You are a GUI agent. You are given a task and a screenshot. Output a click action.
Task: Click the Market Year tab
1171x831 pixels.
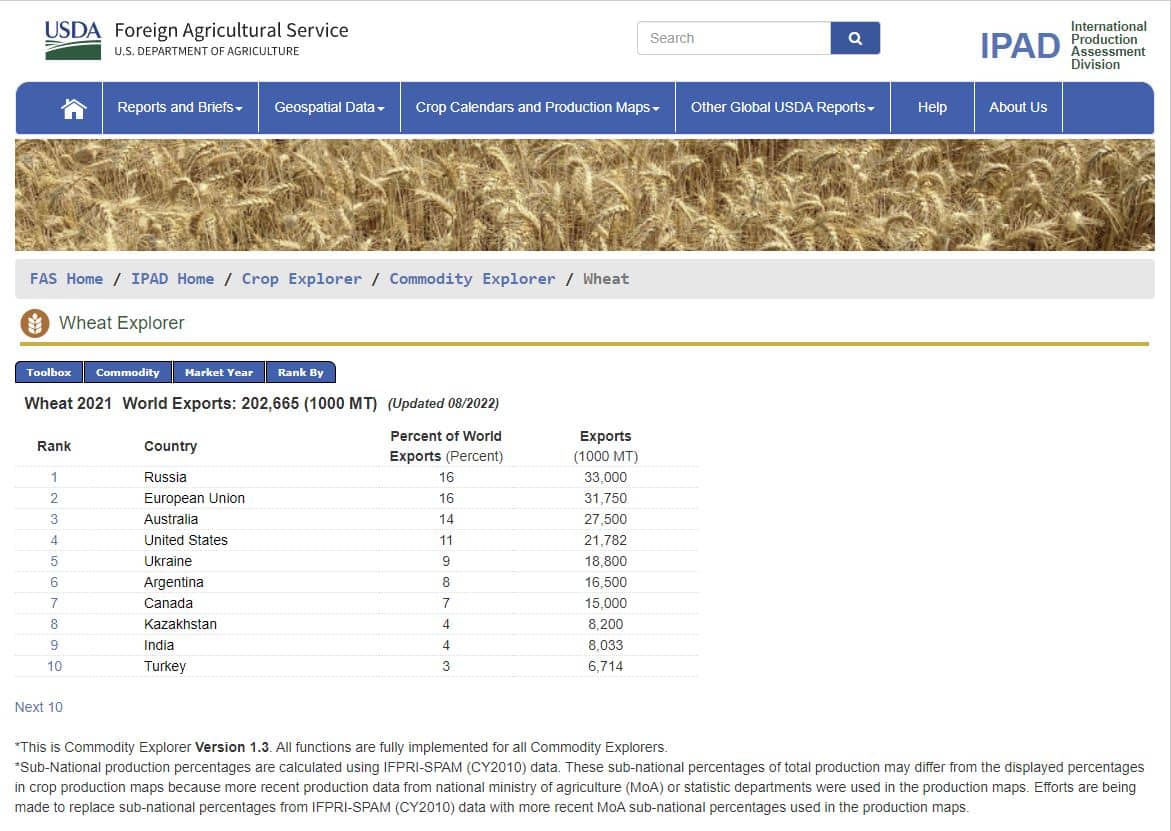tap(219, 372)
